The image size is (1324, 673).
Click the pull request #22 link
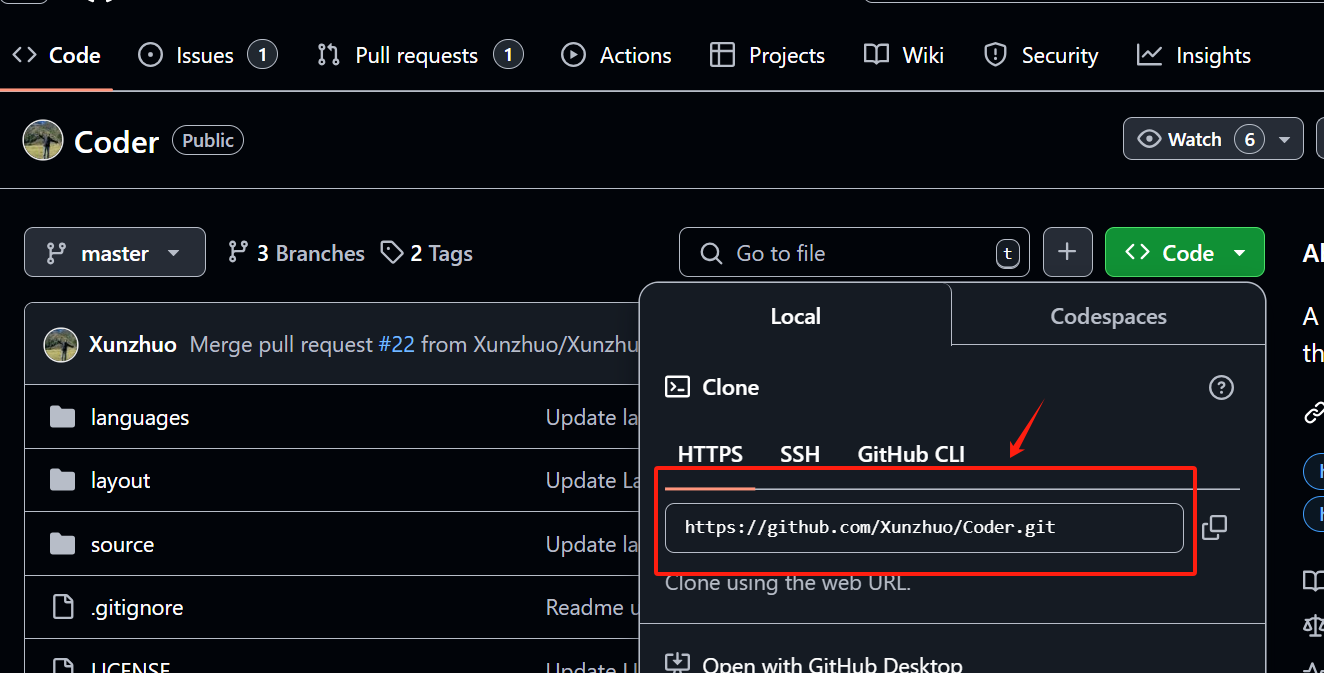397,345
